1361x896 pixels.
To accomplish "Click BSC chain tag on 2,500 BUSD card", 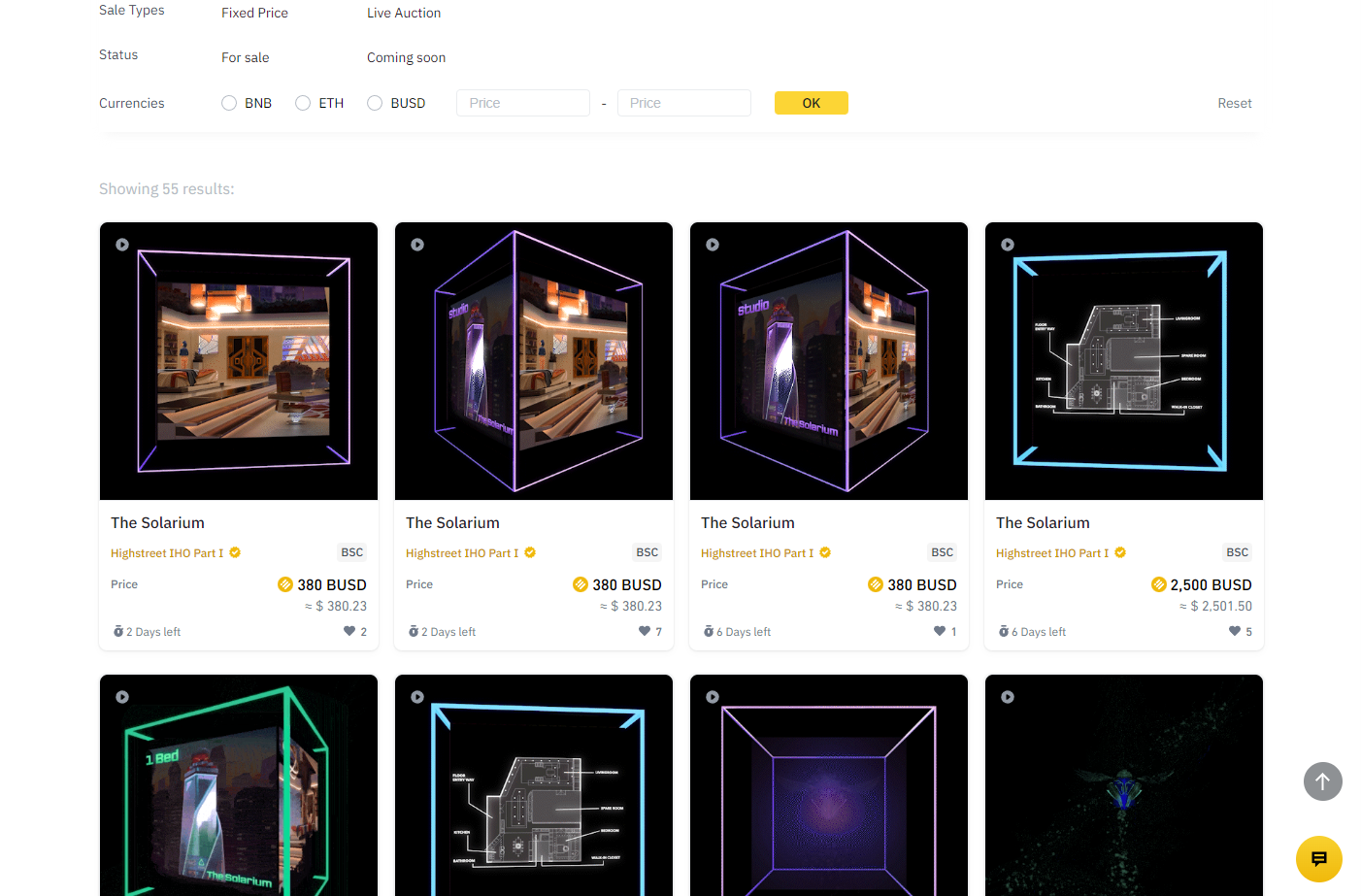I will click(1238, 552).
